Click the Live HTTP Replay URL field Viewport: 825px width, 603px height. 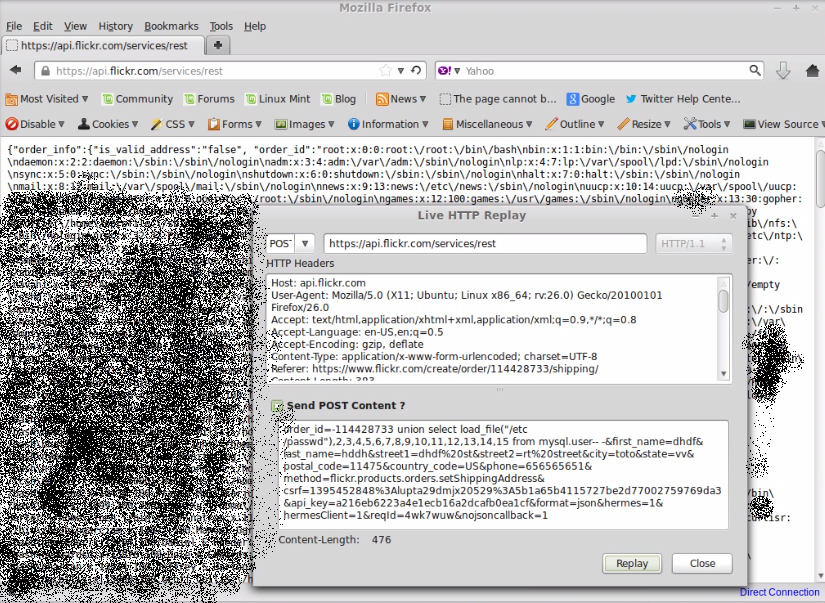click(x=485, y=244)
